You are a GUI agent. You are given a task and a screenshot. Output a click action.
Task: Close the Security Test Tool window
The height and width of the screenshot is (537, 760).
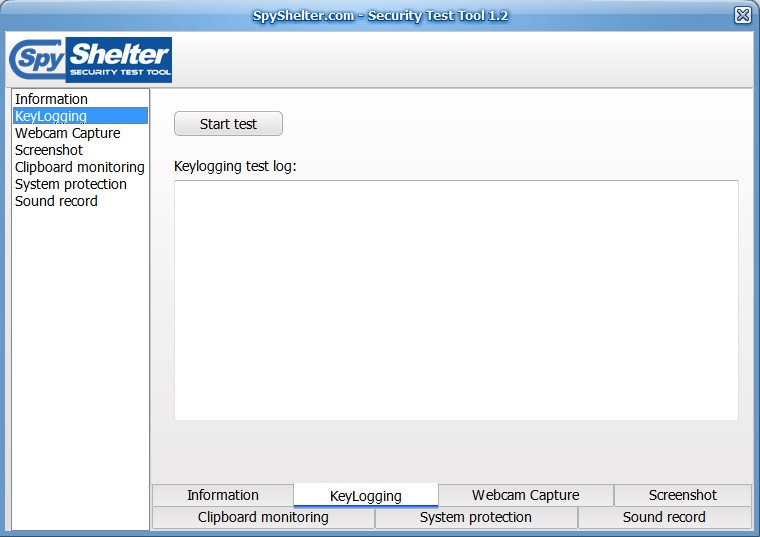(743, 15)
